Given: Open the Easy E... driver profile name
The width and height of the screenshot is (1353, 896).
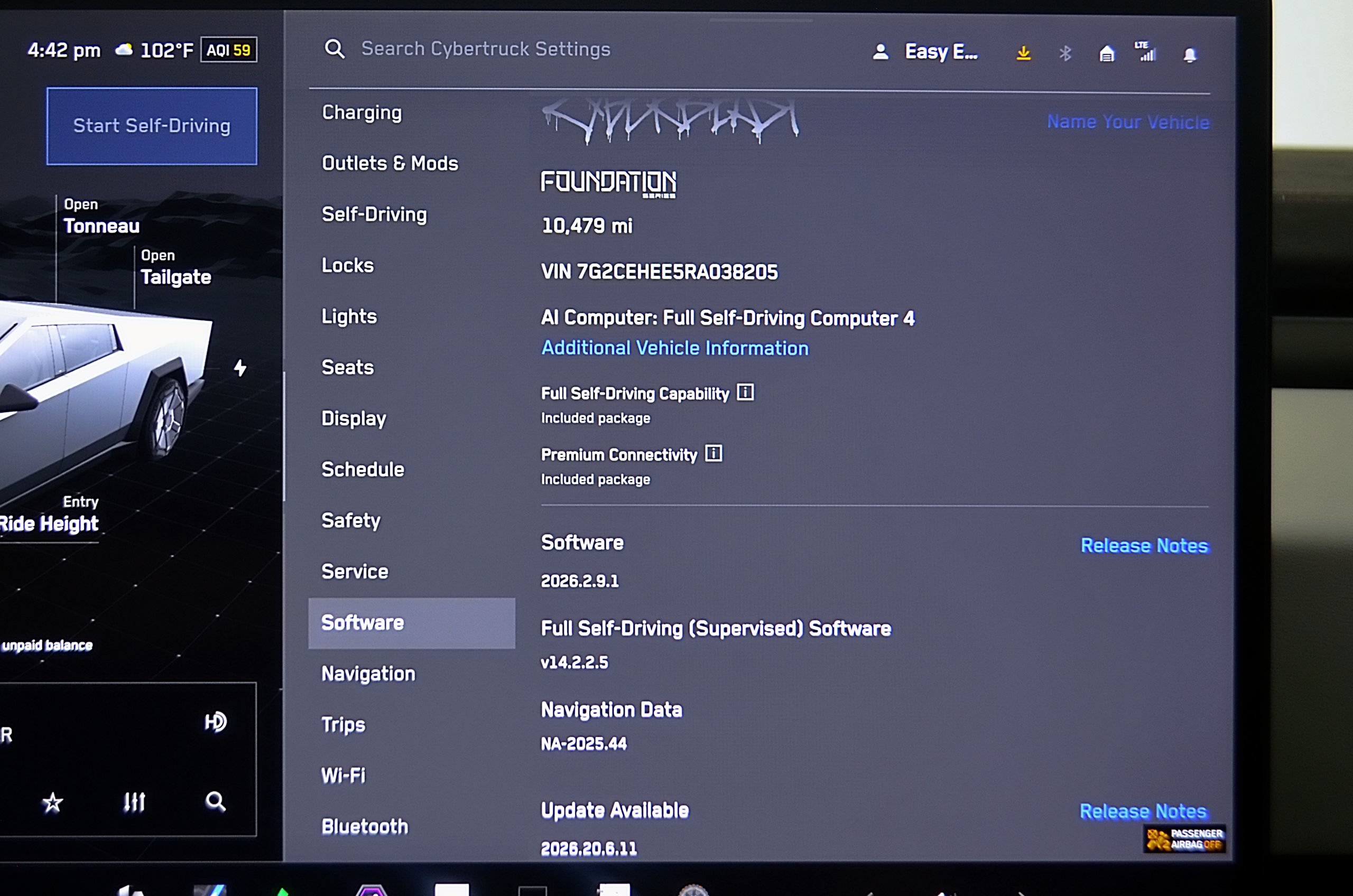Looking at the screenshot, I should pos(941,52).
